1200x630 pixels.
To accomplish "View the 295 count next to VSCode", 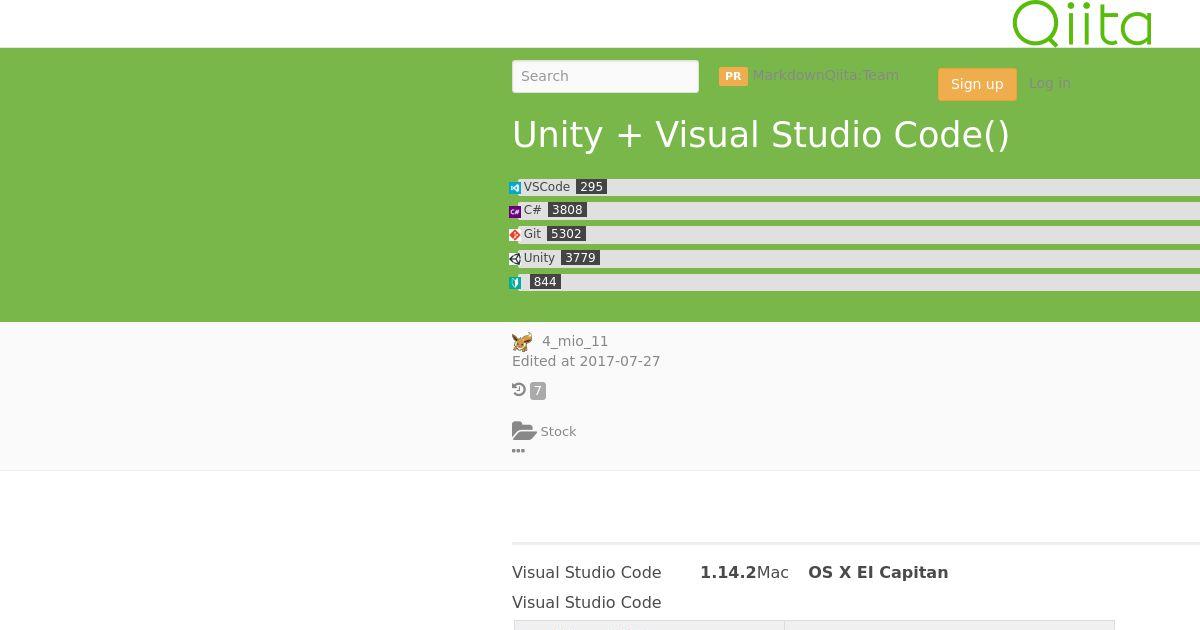I will click(591, 187).
